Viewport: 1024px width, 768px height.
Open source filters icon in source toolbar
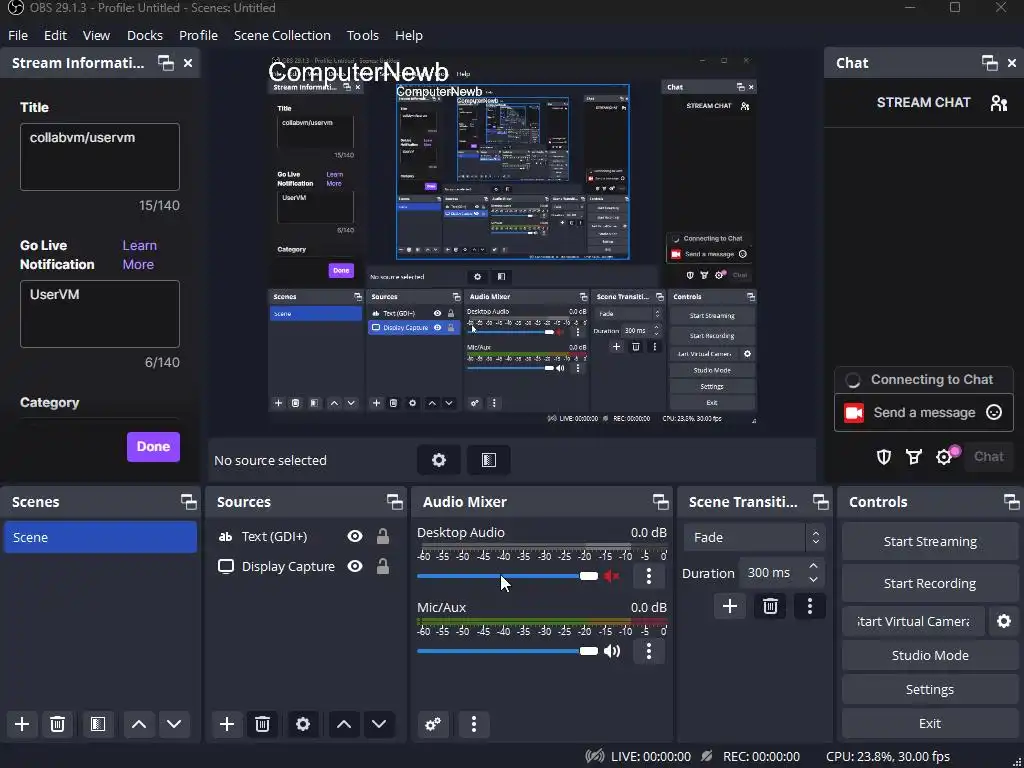488,460
